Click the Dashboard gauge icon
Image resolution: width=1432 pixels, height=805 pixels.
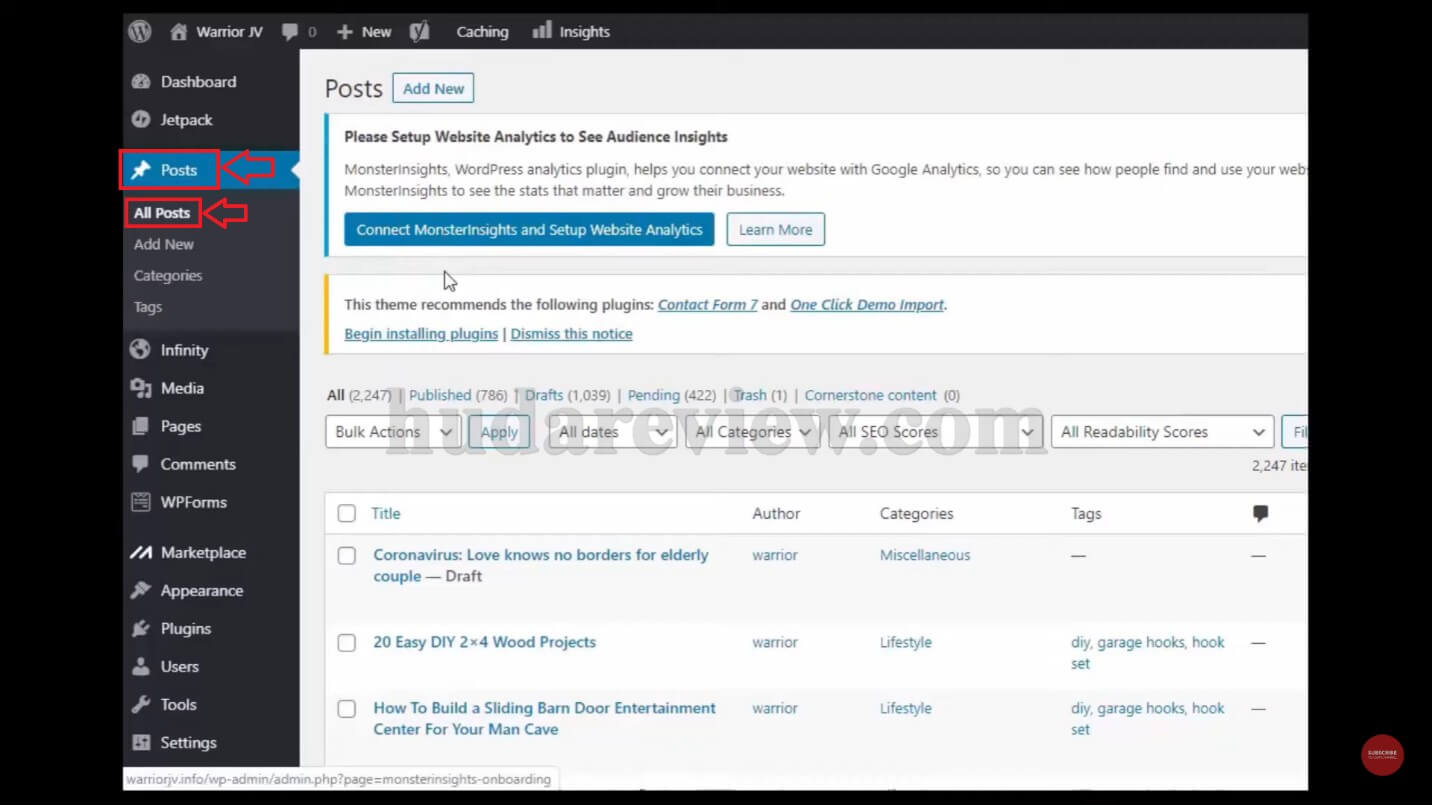(x=141, y=82)
